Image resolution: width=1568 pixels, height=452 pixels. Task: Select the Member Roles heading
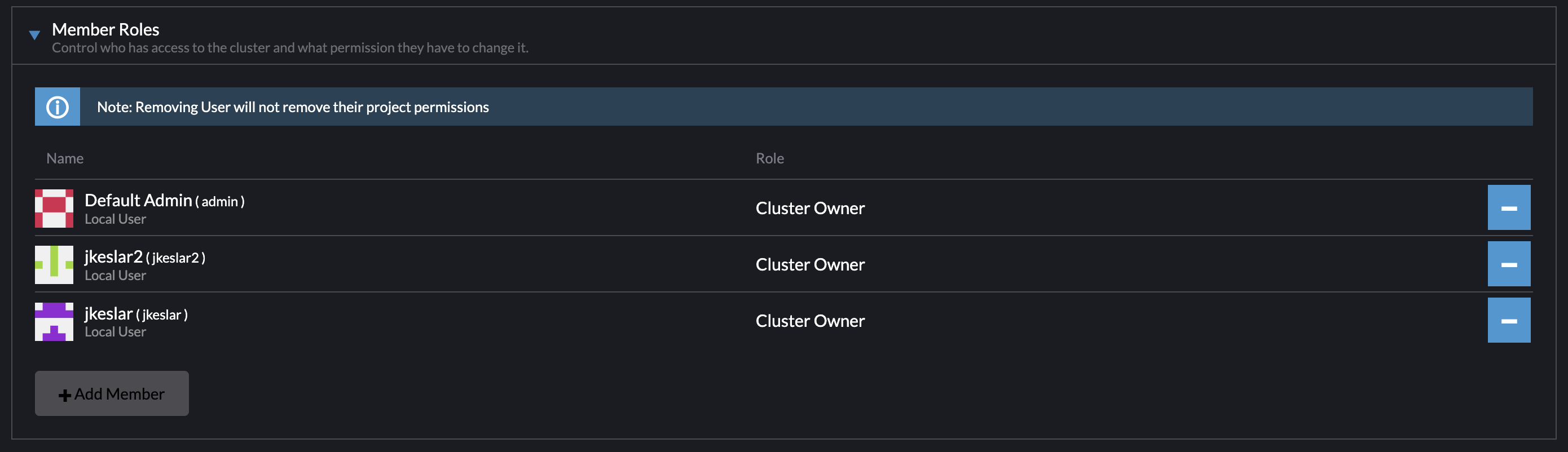(105, 29)
